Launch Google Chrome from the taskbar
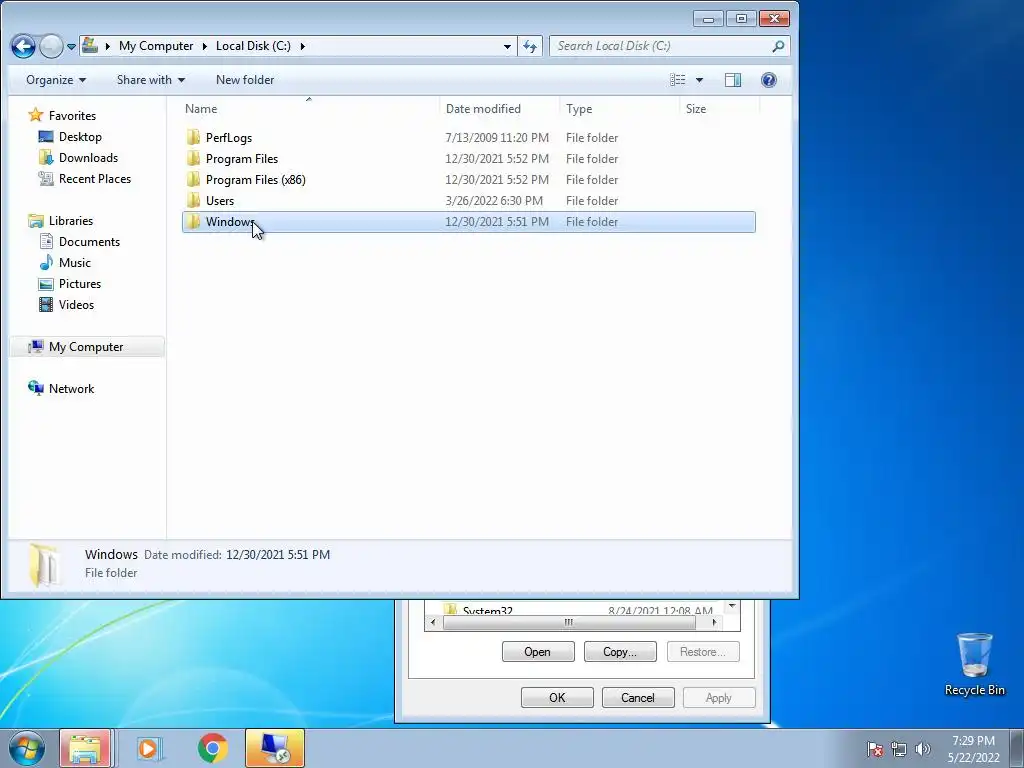The height and width of the screenshot is (768, 1024). [212, 748]
